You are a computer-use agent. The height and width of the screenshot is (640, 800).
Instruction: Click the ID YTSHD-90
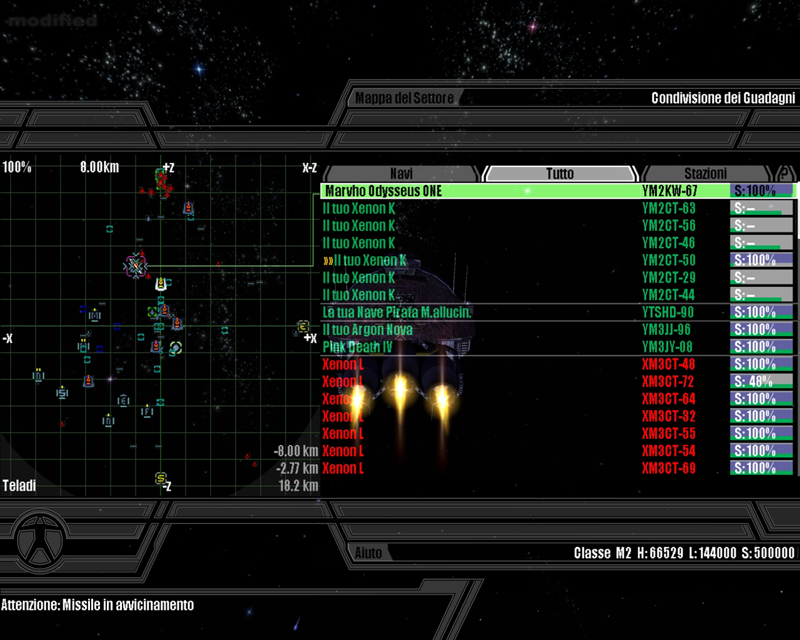pyautogui.click(x=668, y=312)
